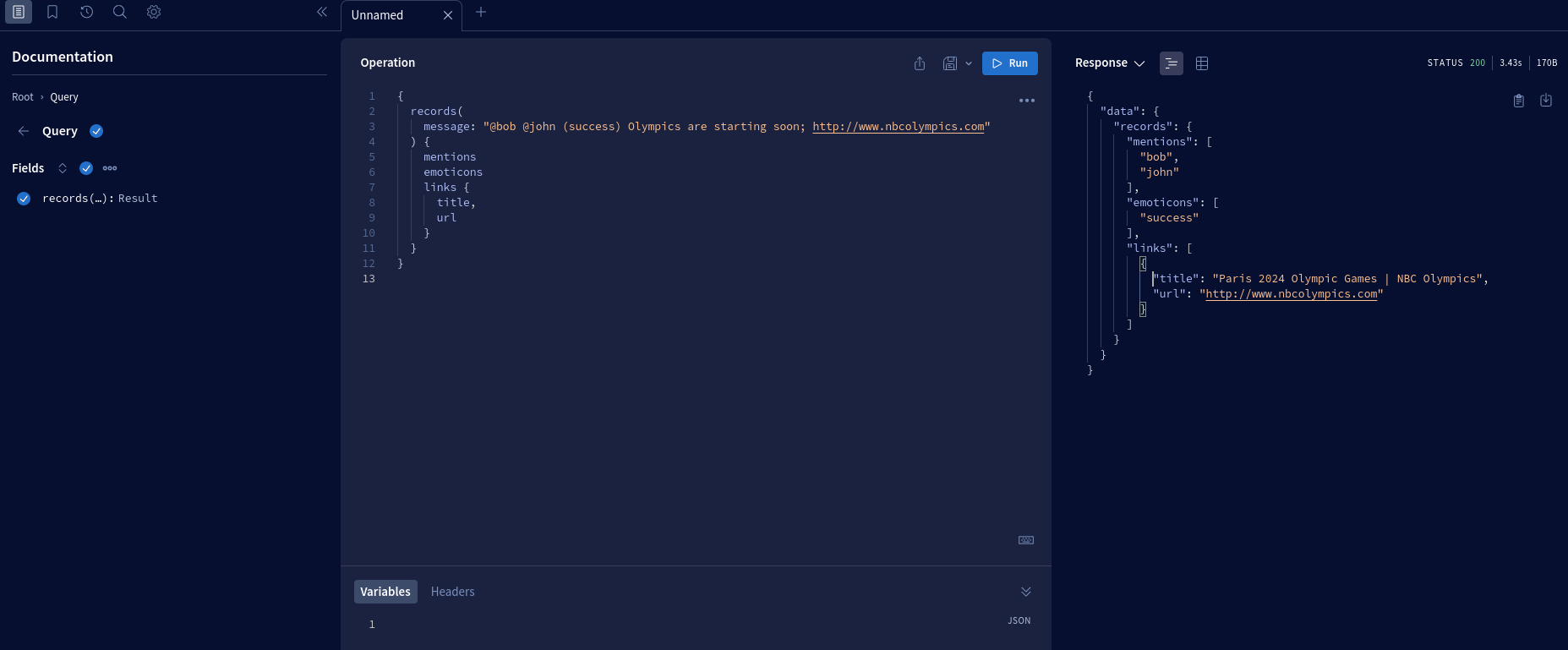
Task: Click the "bob" value in response
Action: click(1156, 157)
